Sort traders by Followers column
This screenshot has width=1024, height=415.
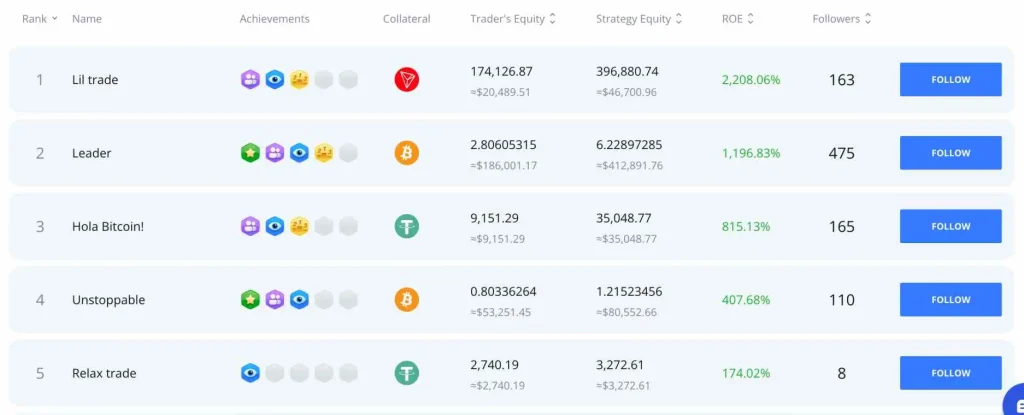point(842,19)
